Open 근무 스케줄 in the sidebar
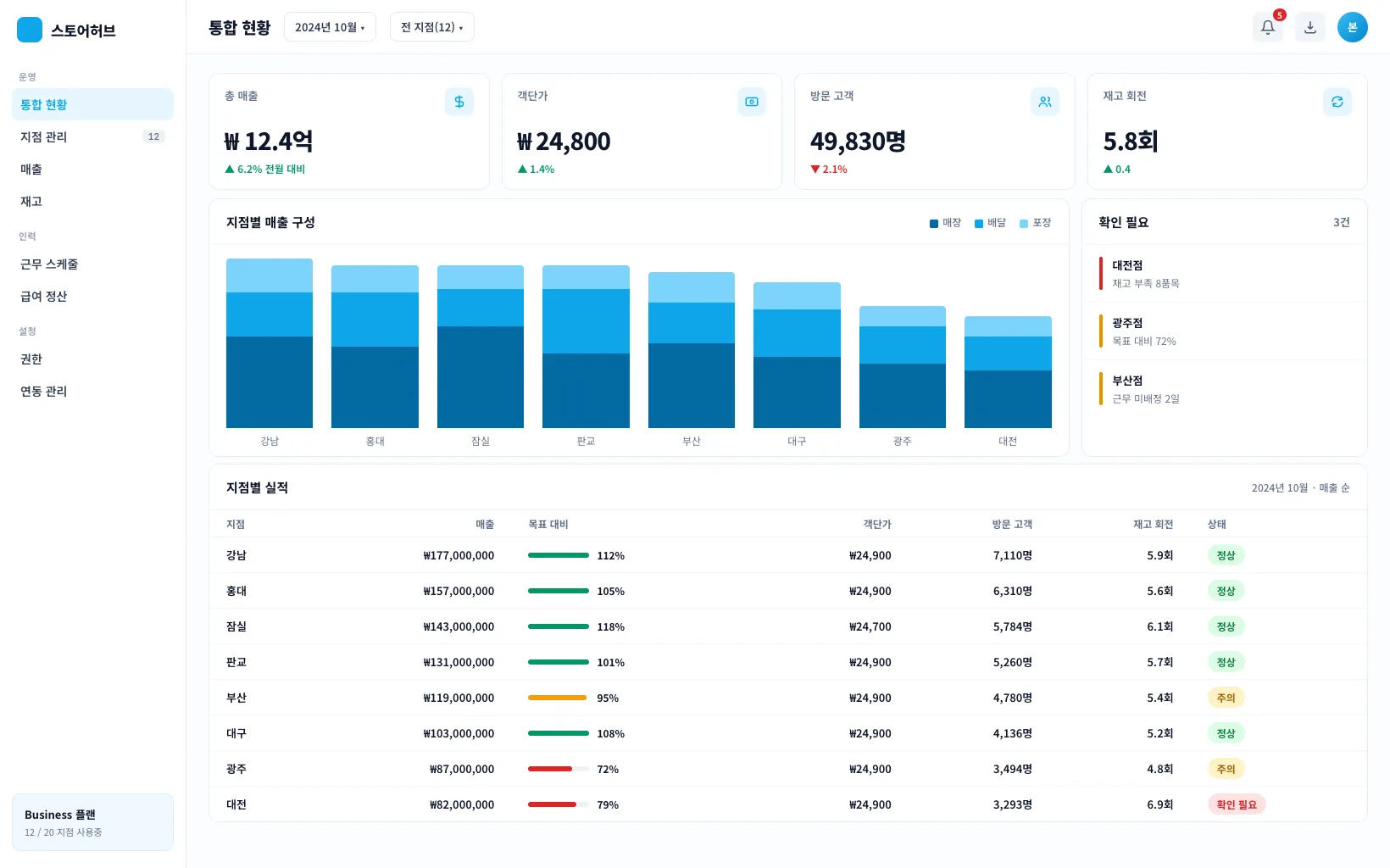Image resolution: width=1390 pixels, height=868 pixels. coord(92,264)
